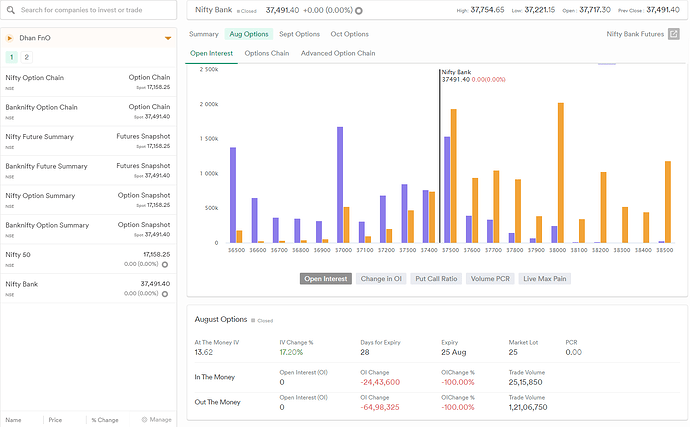
Task: Click the purple put bar at 36500 strike
Action: pos(233,195)
